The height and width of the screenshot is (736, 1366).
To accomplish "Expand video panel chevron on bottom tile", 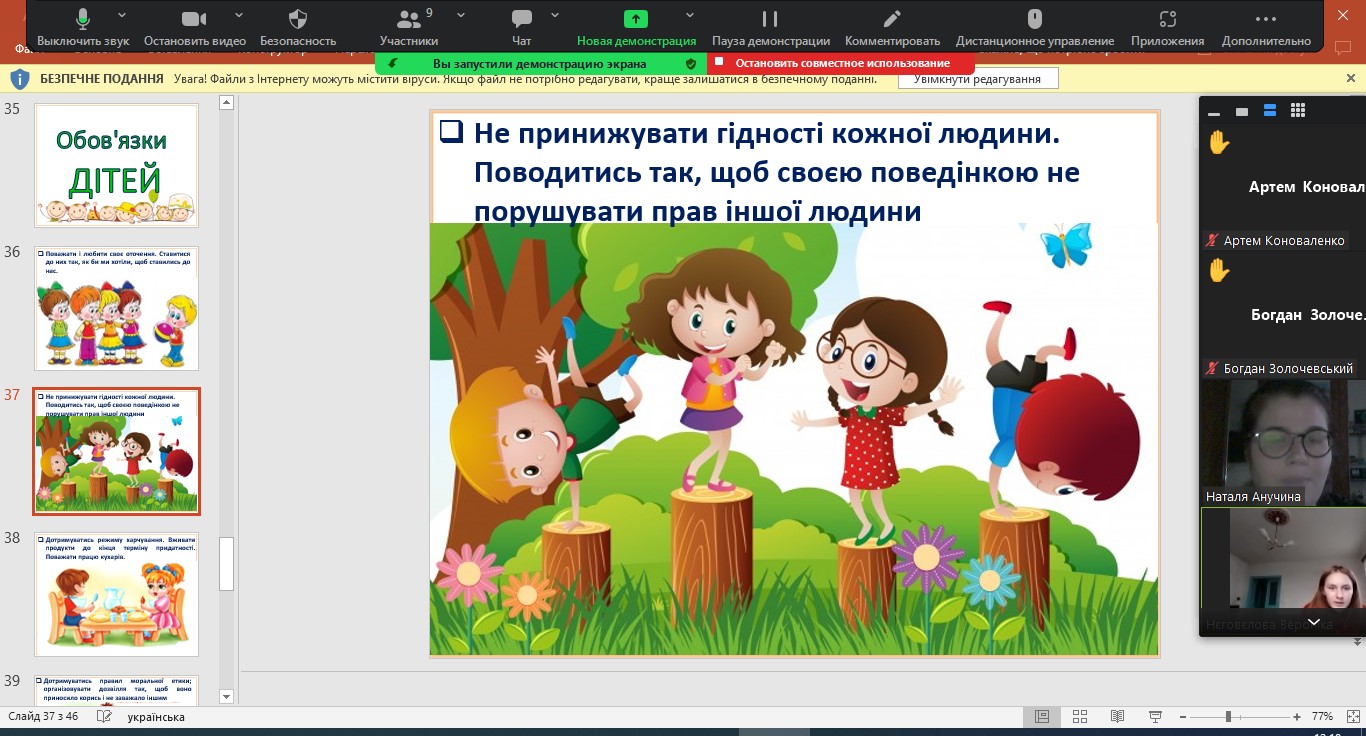I will click(1313, 621).
